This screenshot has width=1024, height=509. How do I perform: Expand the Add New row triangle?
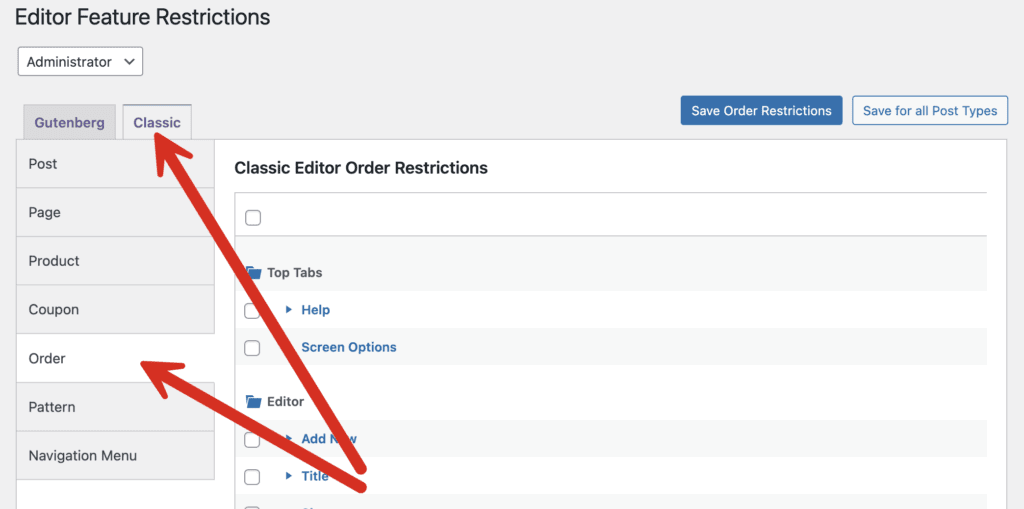coord(289,439)
